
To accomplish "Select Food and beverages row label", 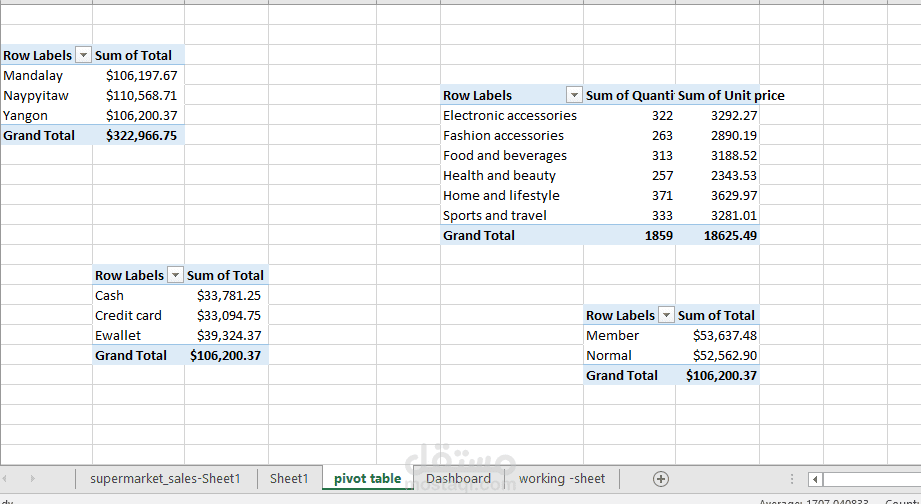I will click(512, 156).
